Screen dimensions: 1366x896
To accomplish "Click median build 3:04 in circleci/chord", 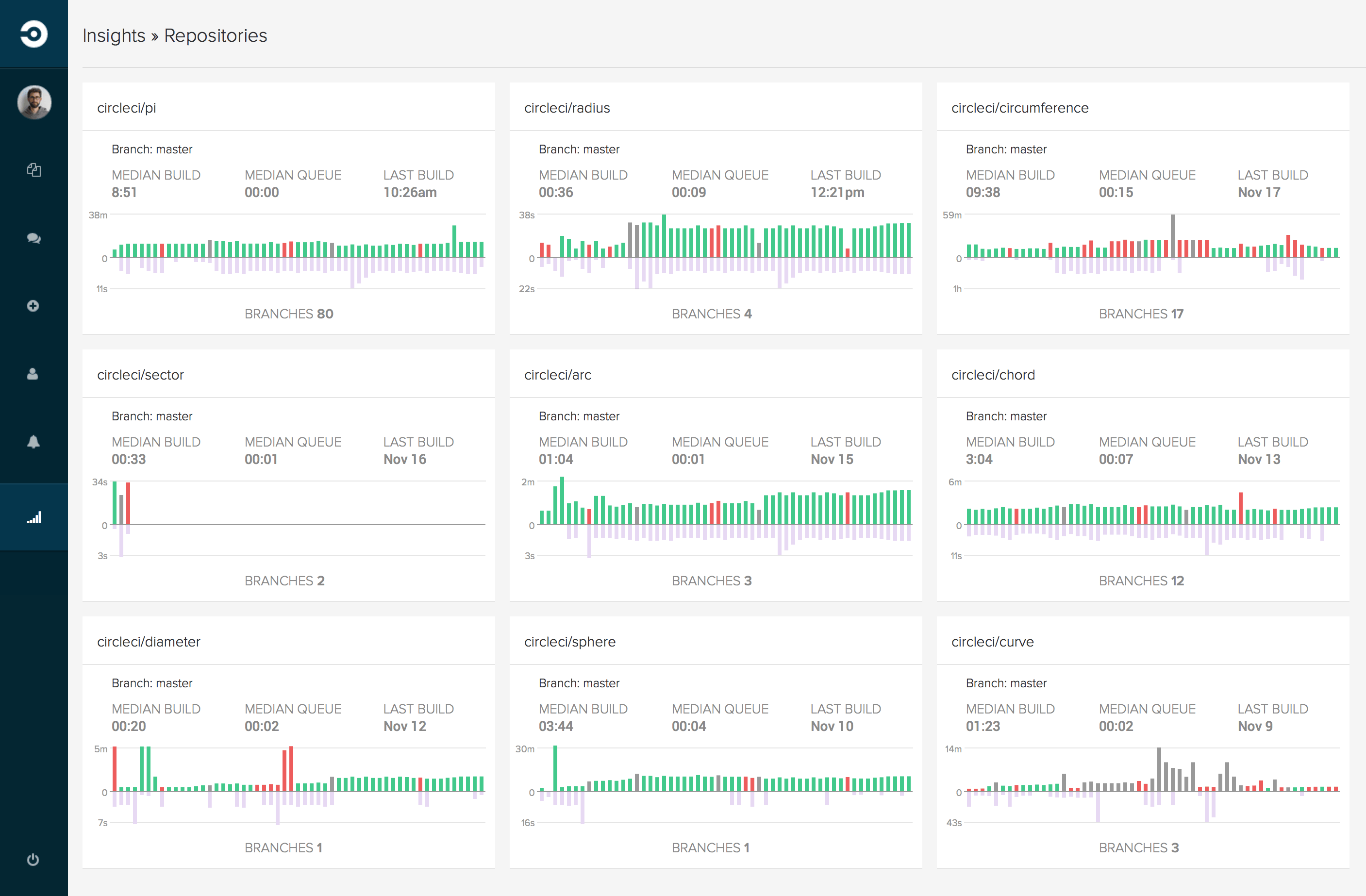I will (979, 459).
